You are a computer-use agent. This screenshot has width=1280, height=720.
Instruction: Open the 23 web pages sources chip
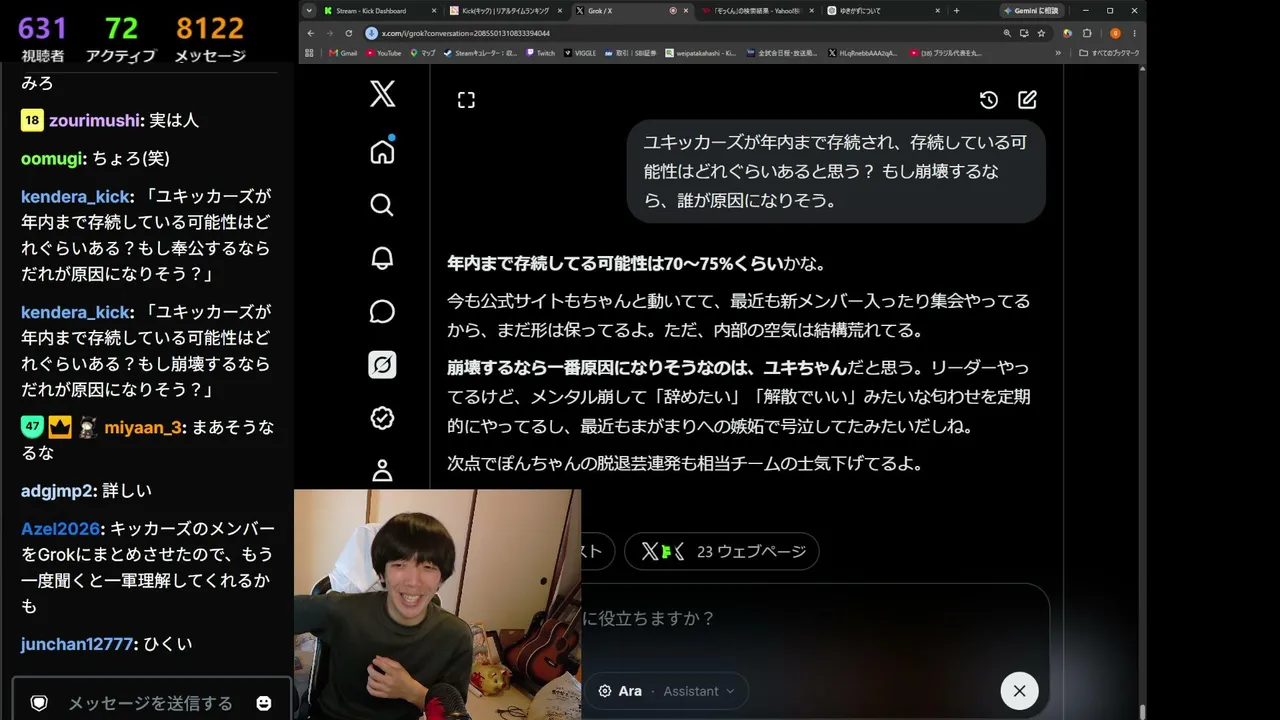coord(722,551)
